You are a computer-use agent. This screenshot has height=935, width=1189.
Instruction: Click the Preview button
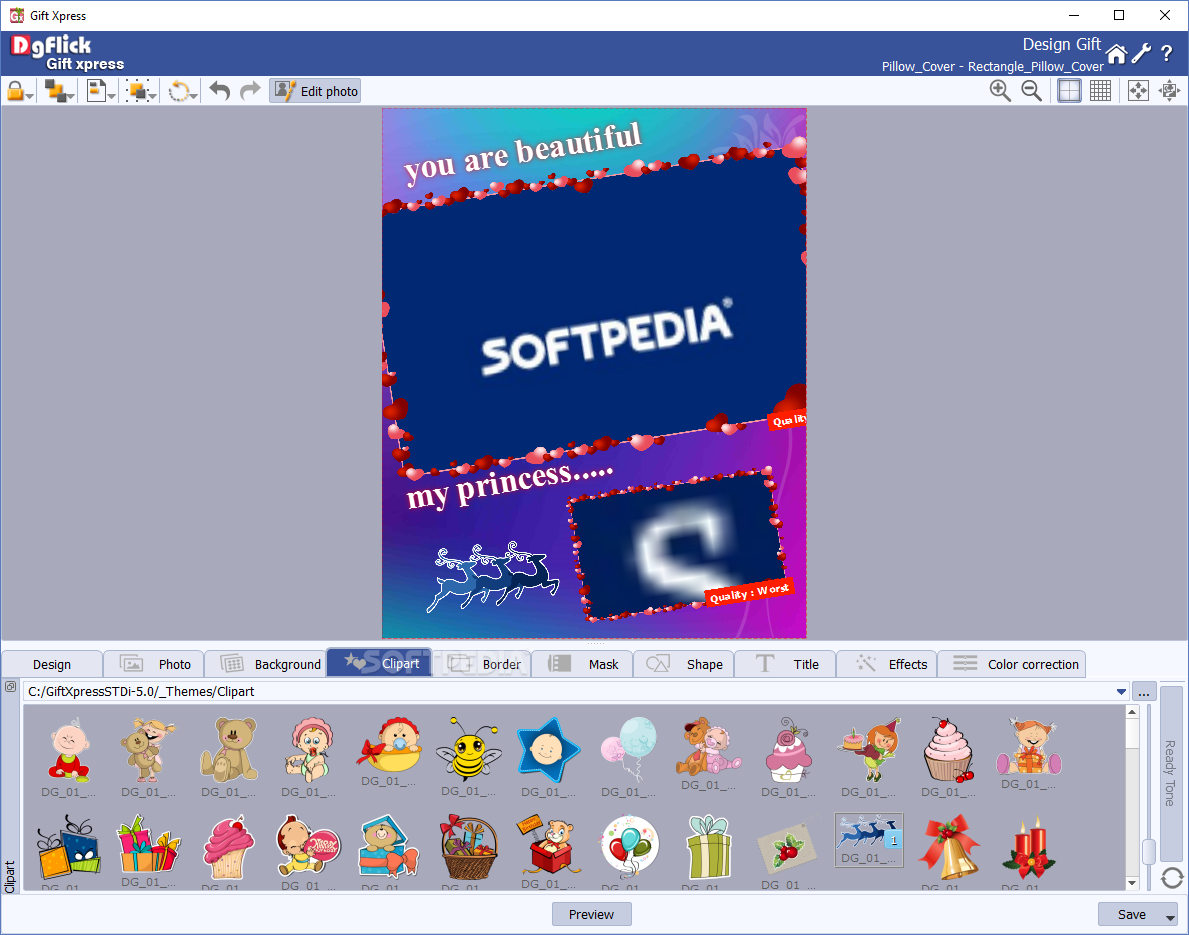pos(591,915)
